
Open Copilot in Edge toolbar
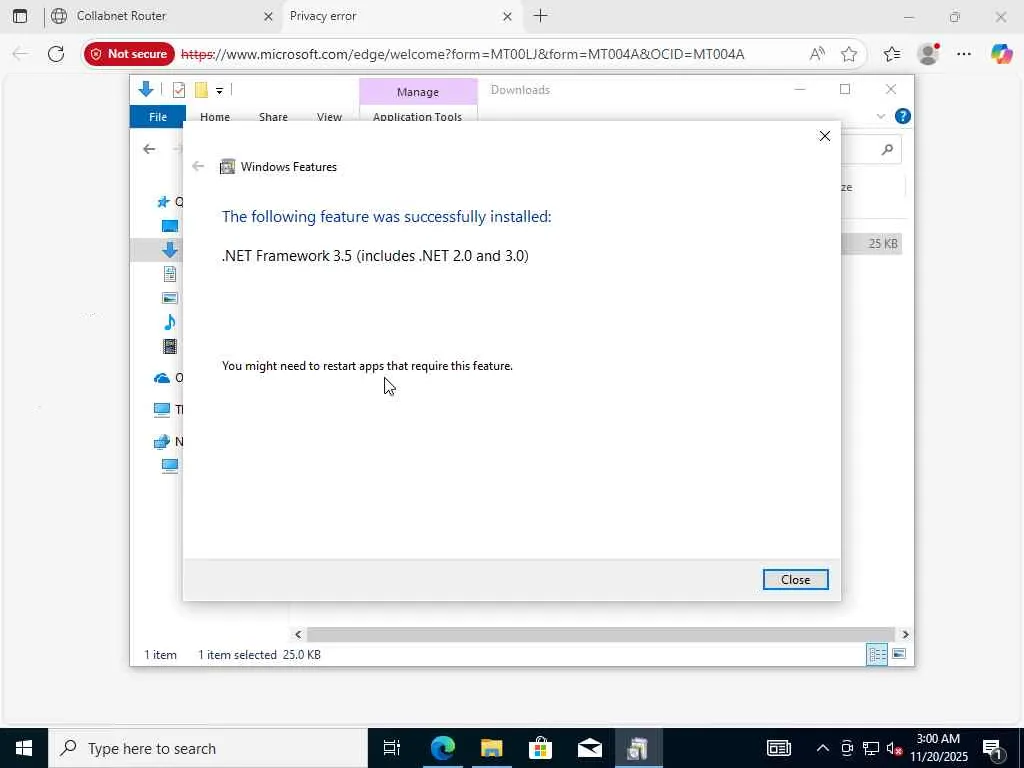click(1001, 54)
